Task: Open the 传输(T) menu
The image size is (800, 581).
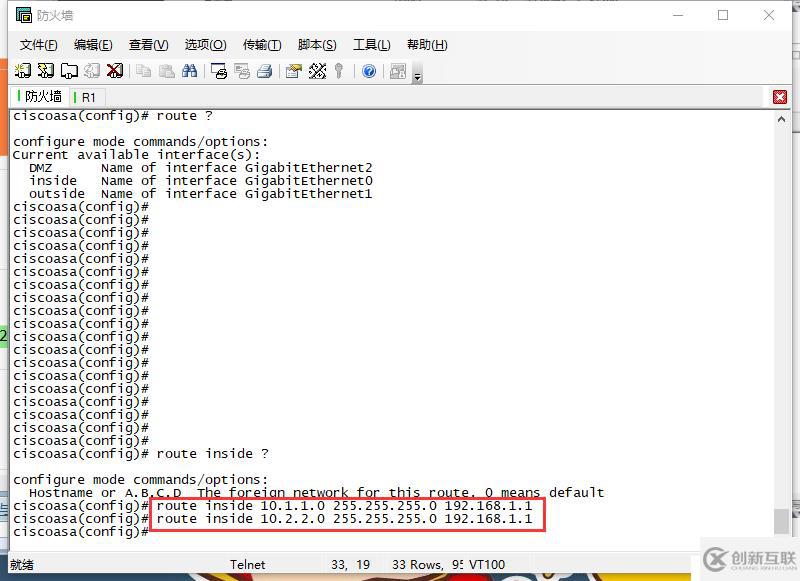Action: (x=262, y=45)
